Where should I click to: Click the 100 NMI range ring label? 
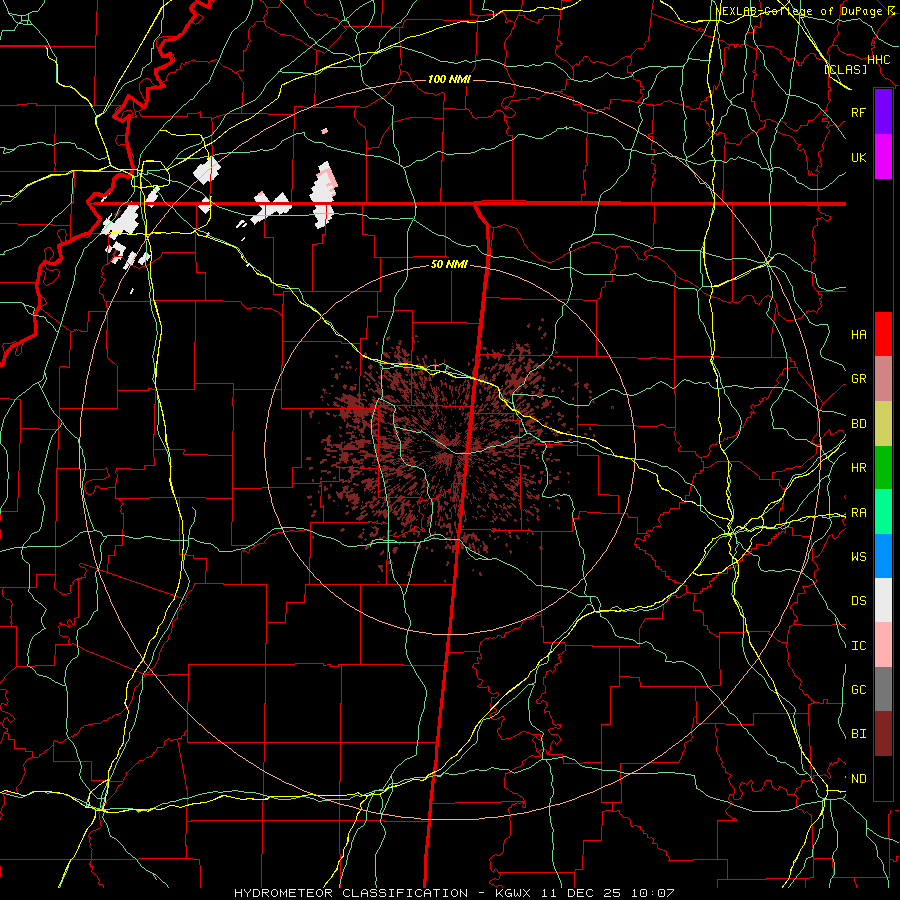click(x=449, y=79)
